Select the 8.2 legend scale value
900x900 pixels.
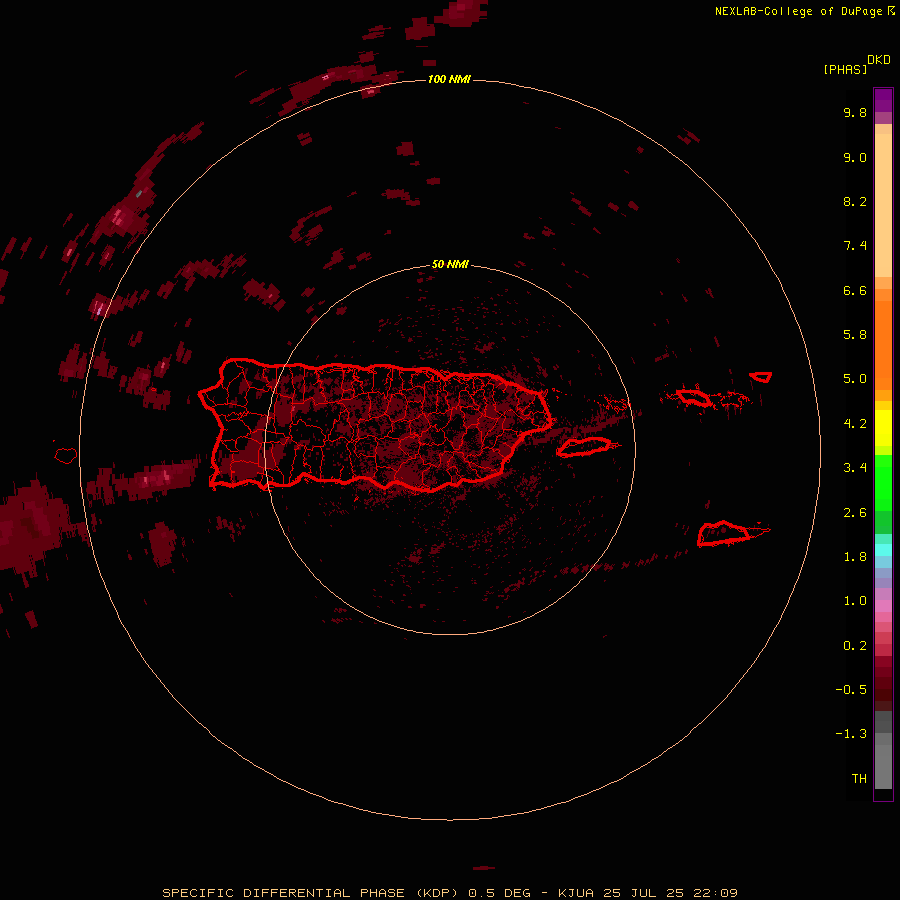coord(855,201)
